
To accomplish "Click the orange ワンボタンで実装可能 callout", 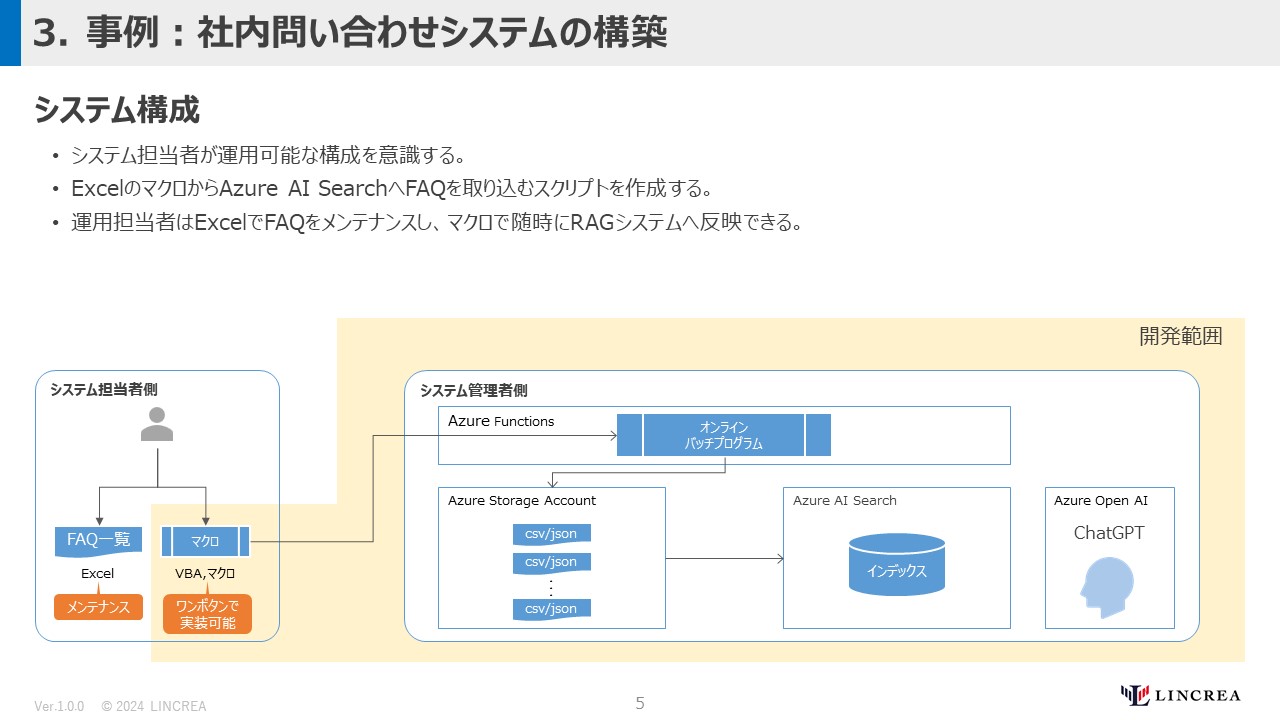I will [207, 614].
